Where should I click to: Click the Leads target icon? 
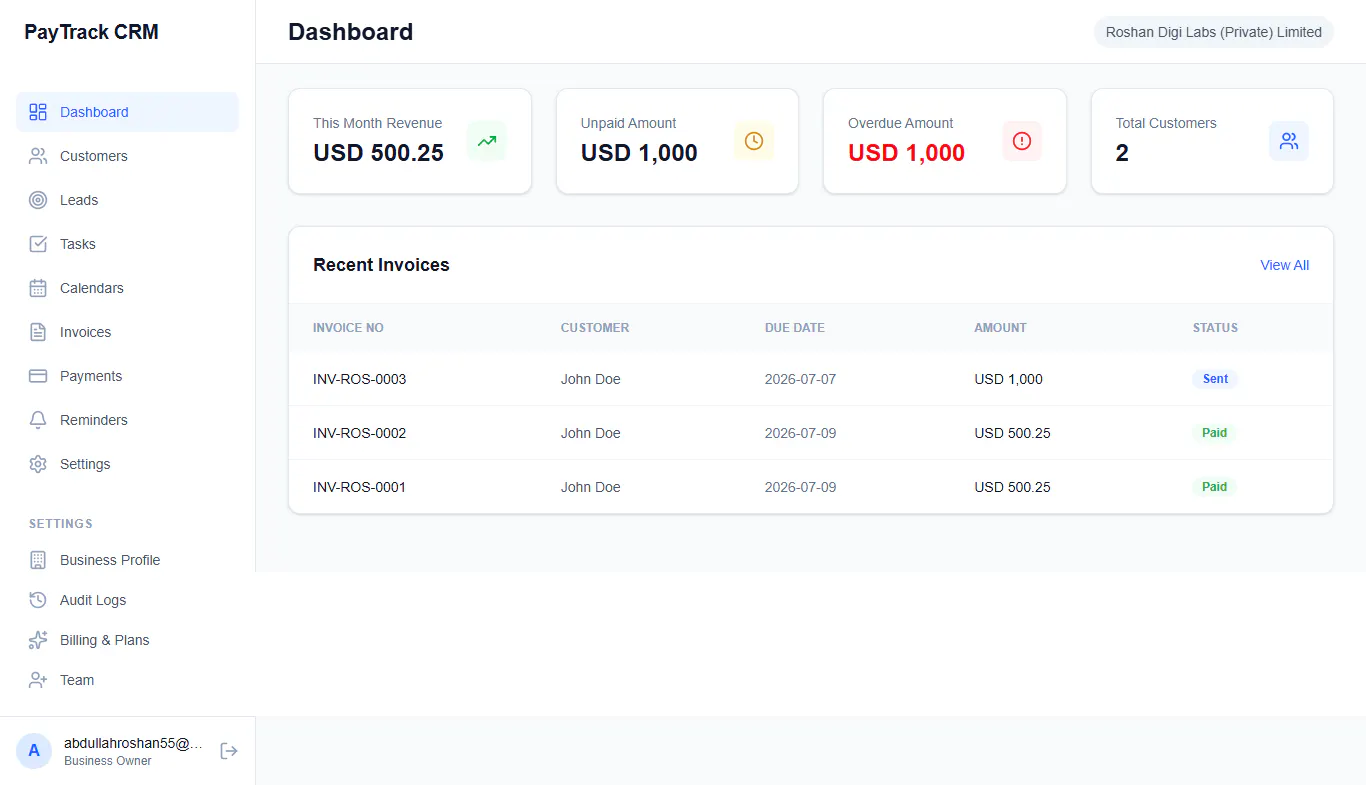click(38, 200)
